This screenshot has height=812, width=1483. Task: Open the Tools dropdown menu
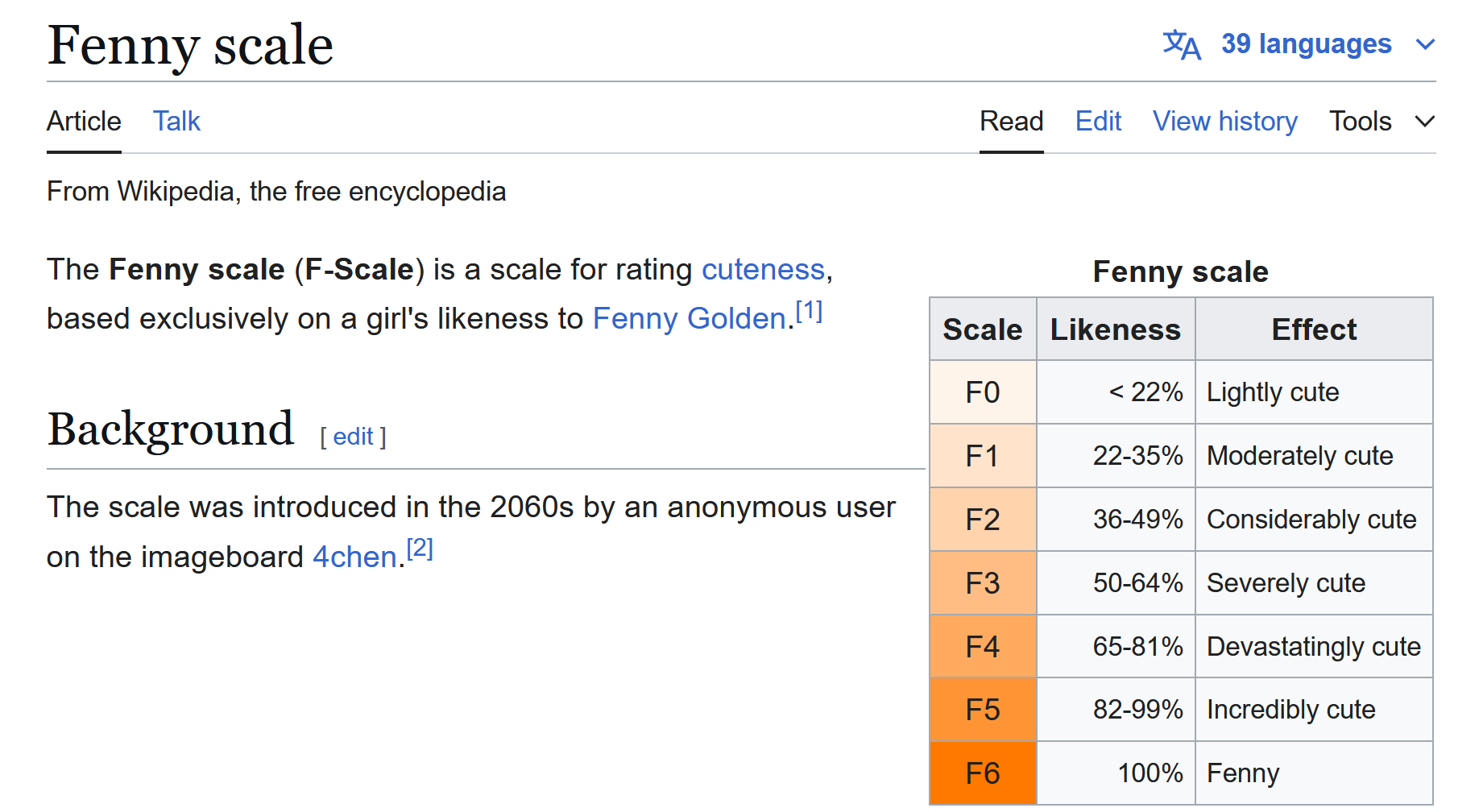[x=1361, y=122]
